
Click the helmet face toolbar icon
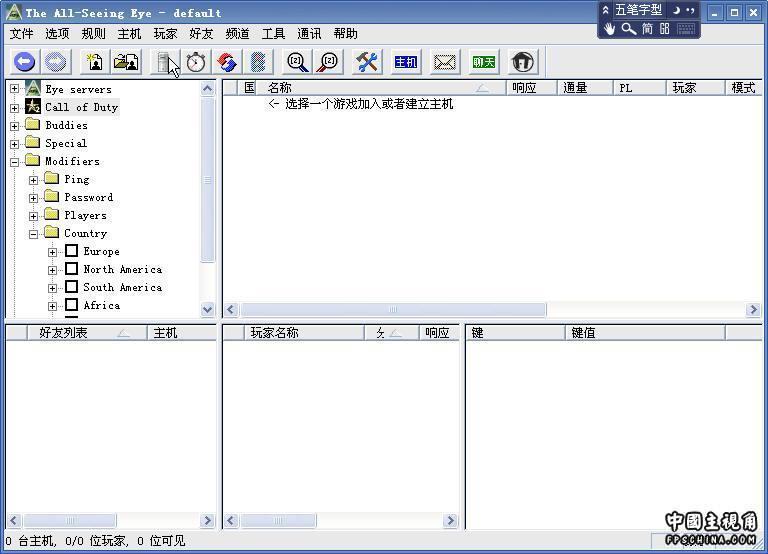(522, 62)
